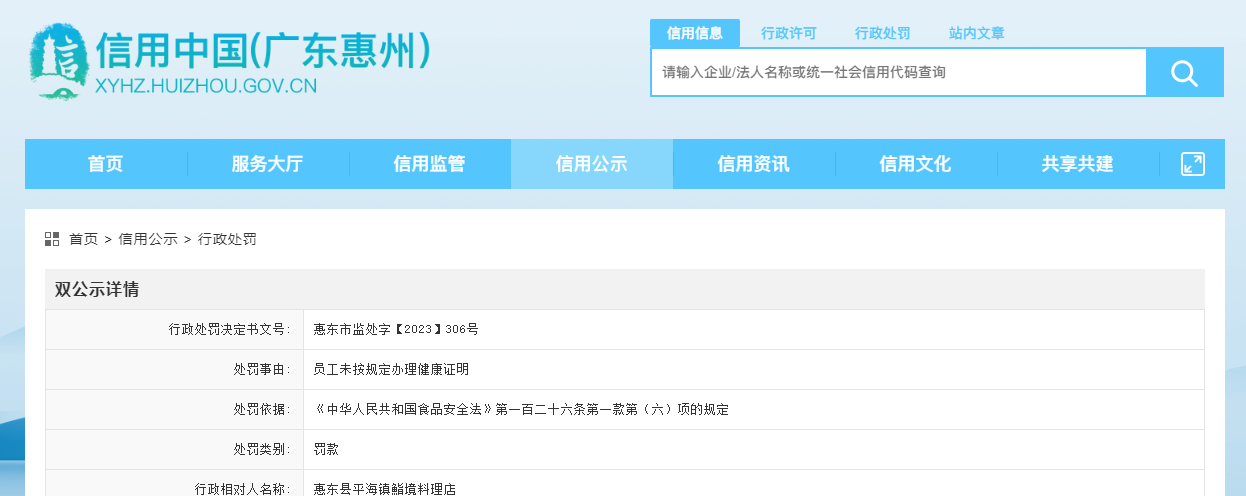This screenshot has height=496, width=1246.
Task: Click the 《中华人民共和国食品安全法》 penalty basis text
Action: [x=521, y=409]
